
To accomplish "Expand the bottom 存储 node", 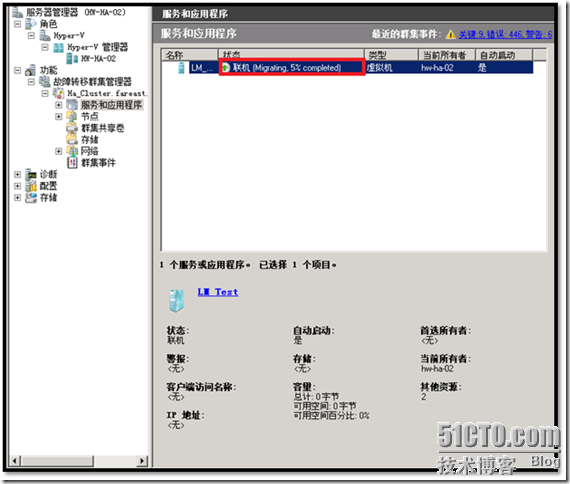I will pyautogui.click(x=17, y=198).
